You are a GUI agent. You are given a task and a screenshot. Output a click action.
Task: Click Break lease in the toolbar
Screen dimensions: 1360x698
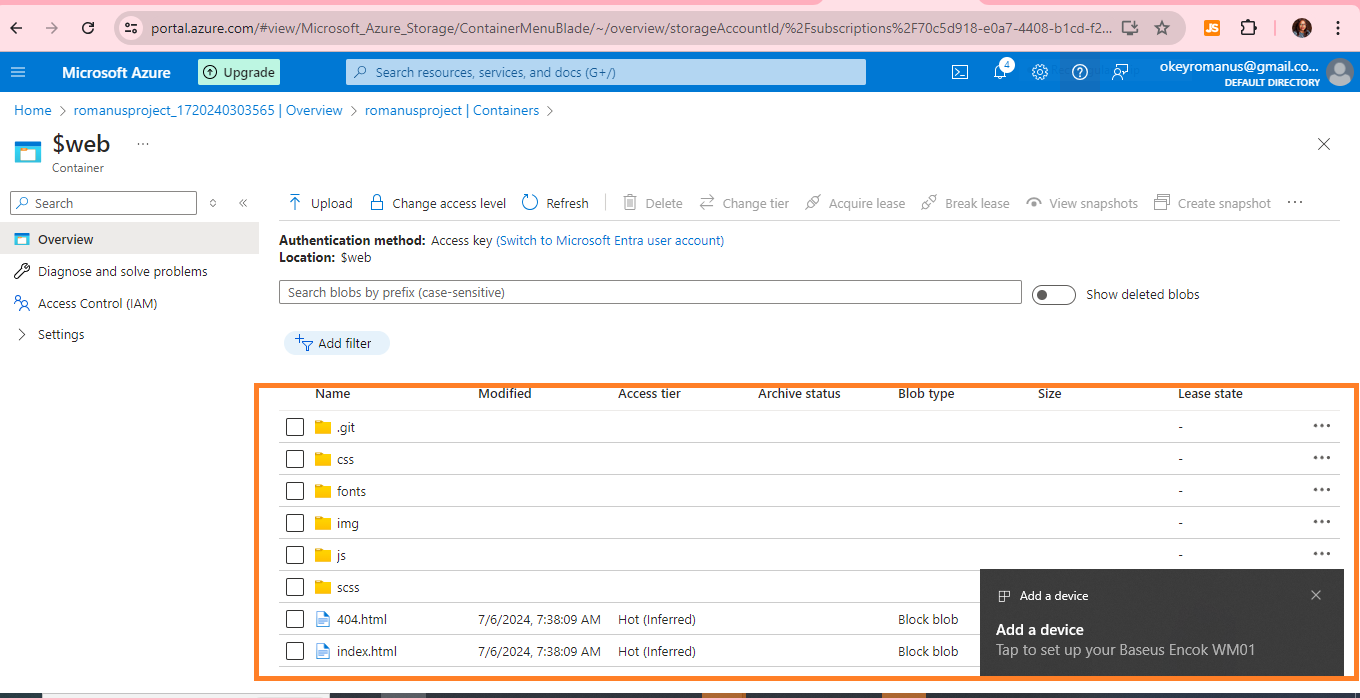click(965, 203)
